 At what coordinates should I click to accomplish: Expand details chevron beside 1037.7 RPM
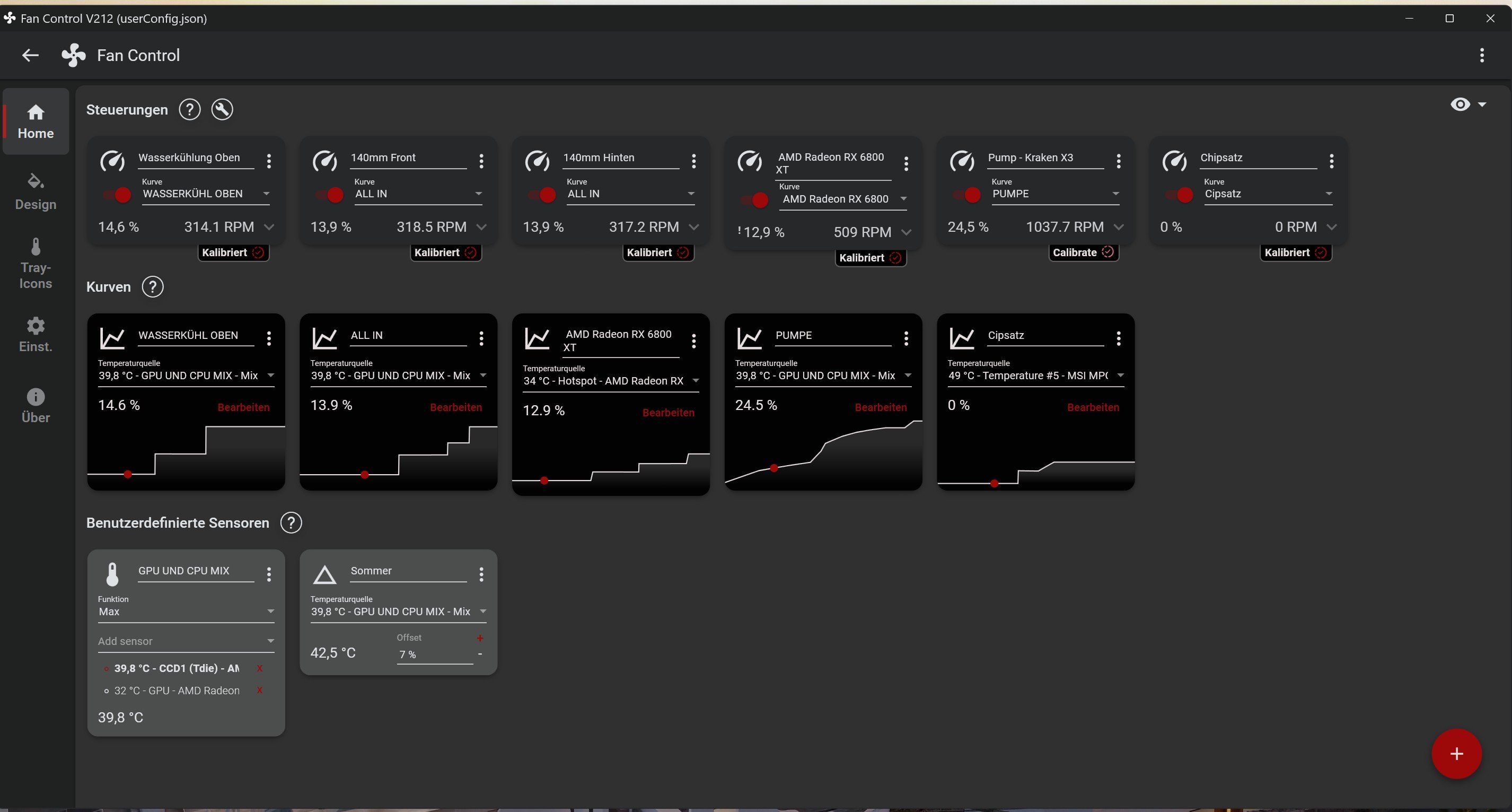(1119, 227)
